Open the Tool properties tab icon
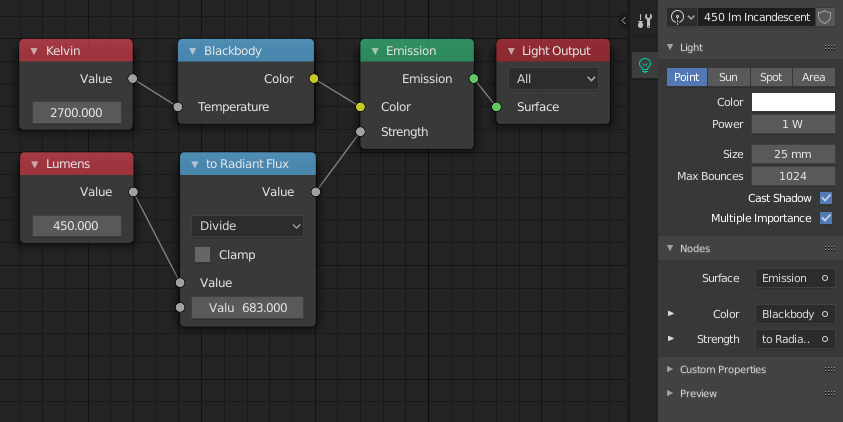This screenshot has height=422, width=843. click(645, 21)
